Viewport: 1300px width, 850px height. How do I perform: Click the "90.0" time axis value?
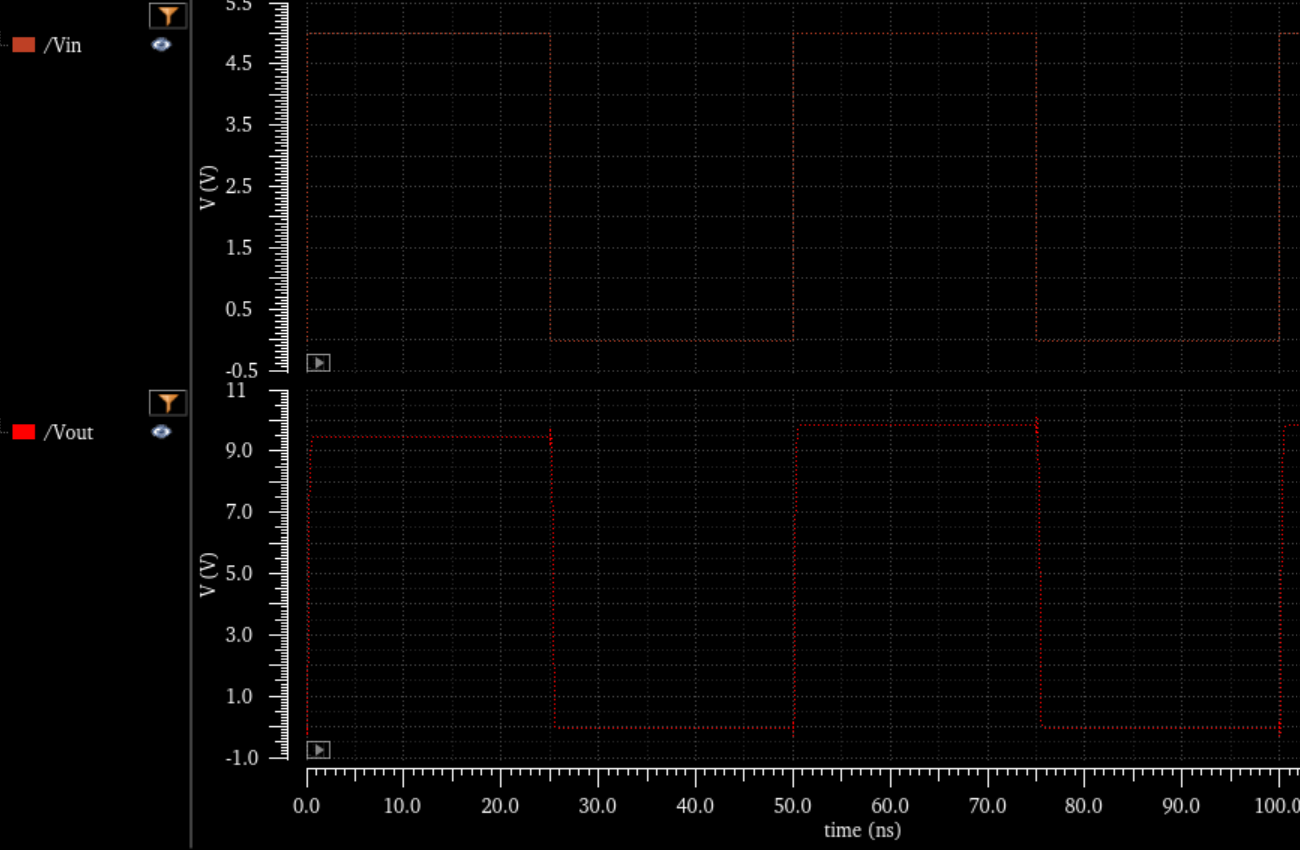[x=1181, y=806]
